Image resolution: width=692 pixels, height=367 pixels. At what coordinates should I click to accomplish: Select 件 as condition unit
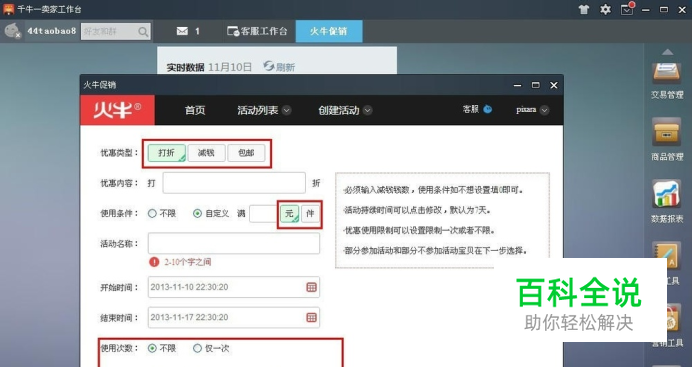pyautogui.click(x=310, y=213)
